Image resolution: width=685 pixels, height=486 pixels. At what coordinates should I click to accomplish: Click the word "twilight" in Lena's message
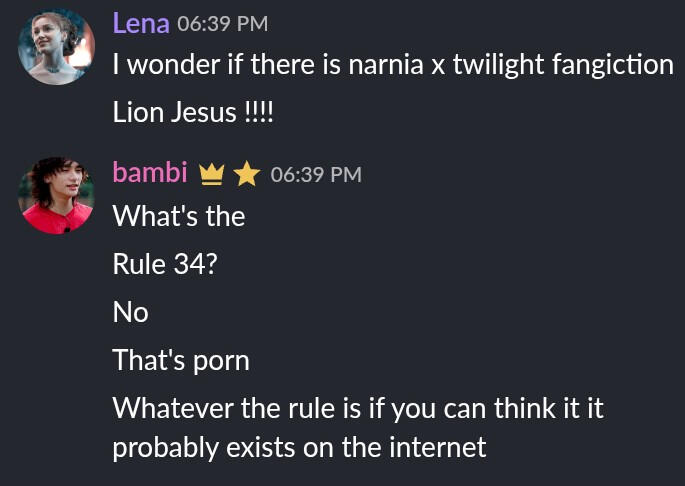[493, 66]
